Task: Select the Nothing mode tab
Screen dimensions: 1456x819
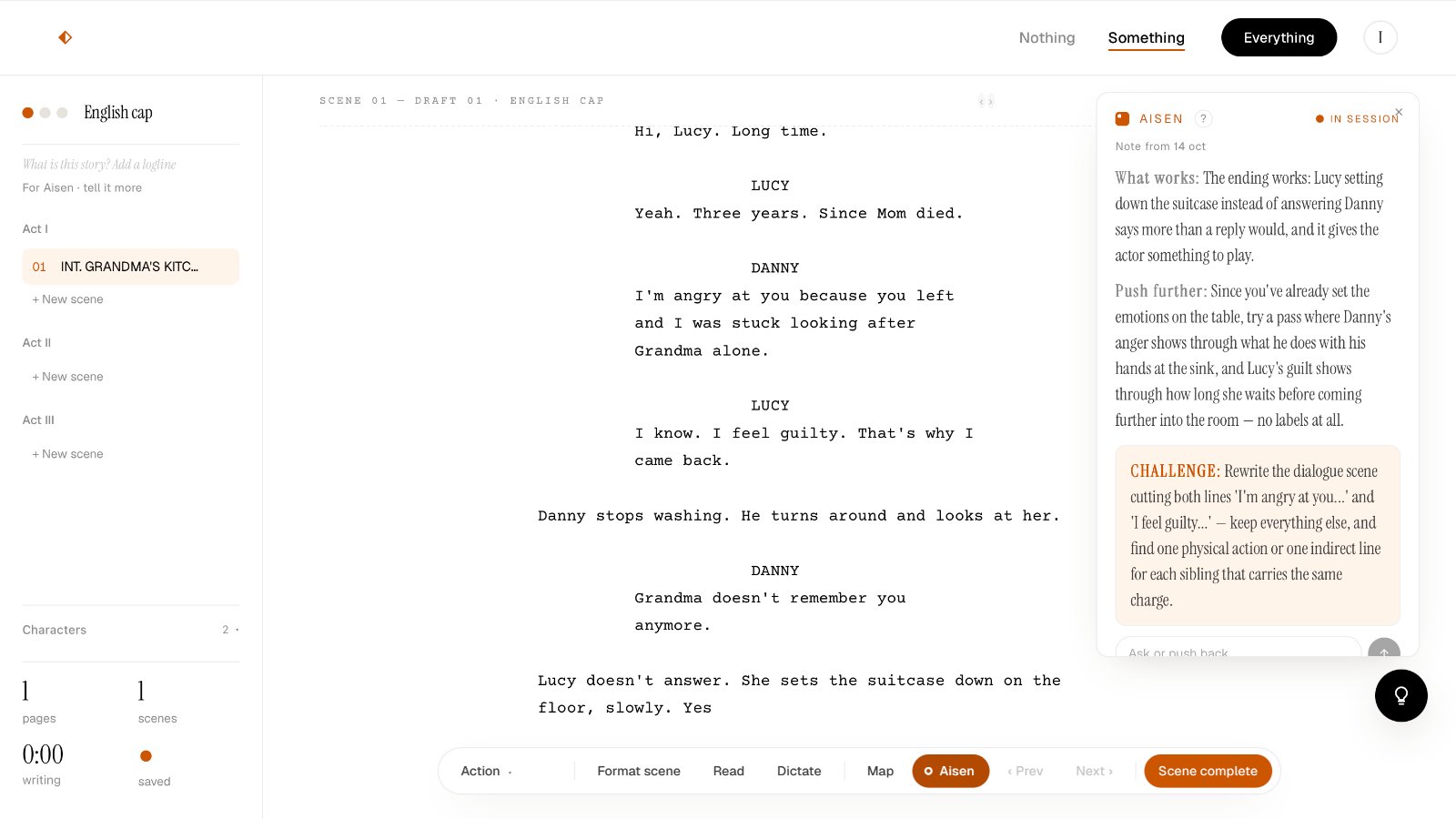Action: (x=1046, y=37)
